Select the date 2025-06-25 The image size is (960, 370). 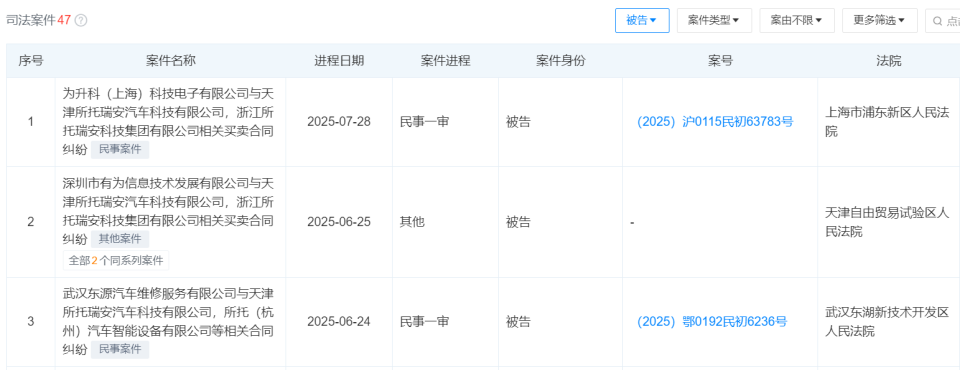click(339, 222)
